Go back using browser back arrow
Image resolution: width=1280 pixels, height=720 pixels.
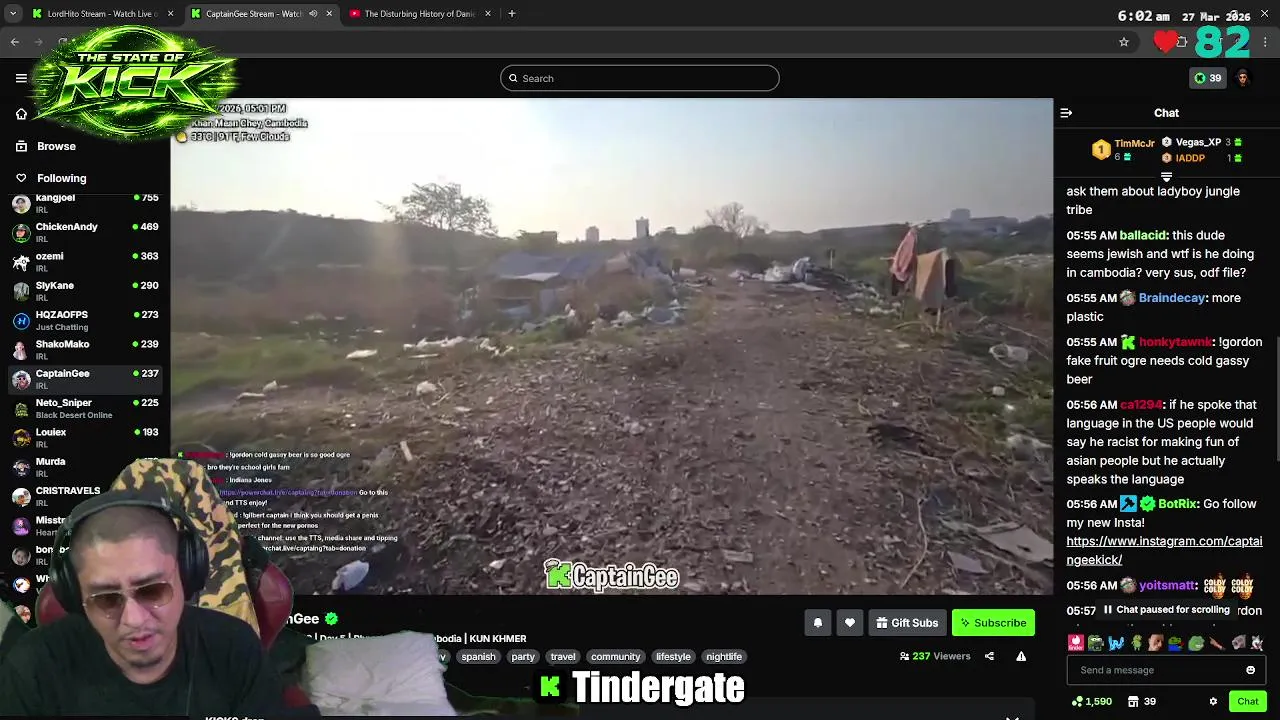(15, 42)
